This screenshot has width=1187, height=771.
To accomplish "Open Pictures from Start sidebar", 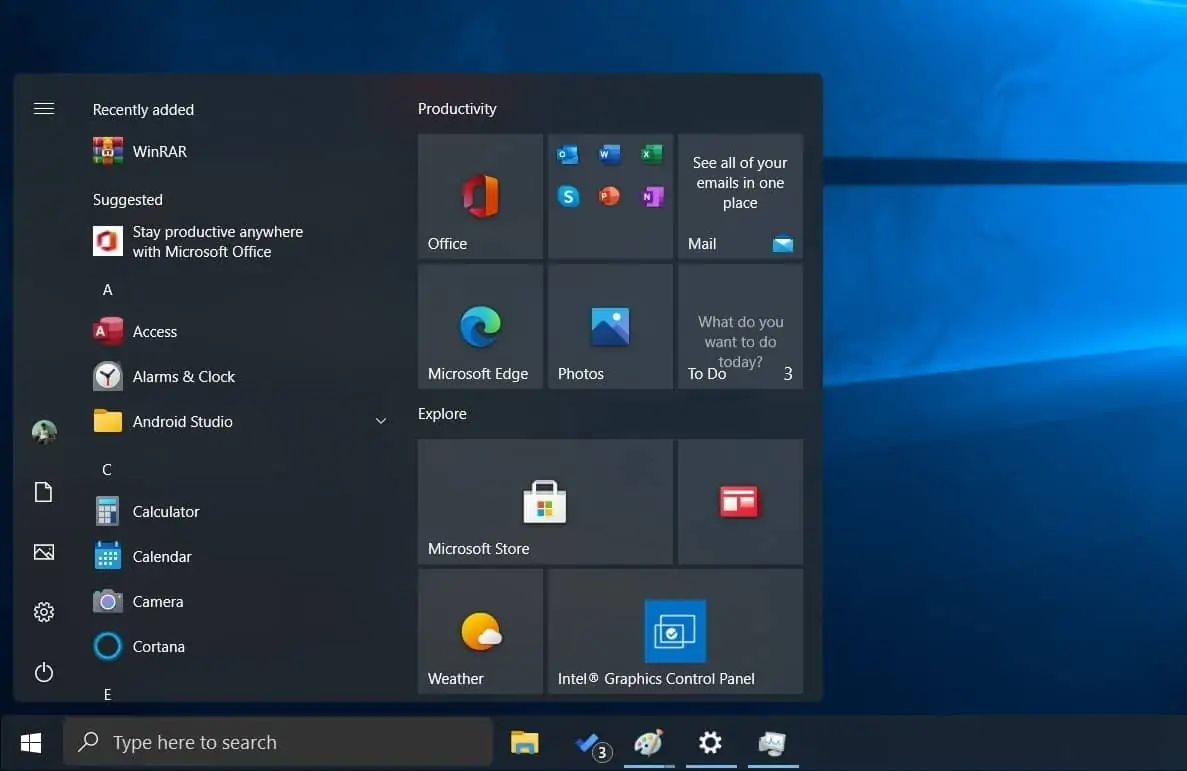I will 44,552.
